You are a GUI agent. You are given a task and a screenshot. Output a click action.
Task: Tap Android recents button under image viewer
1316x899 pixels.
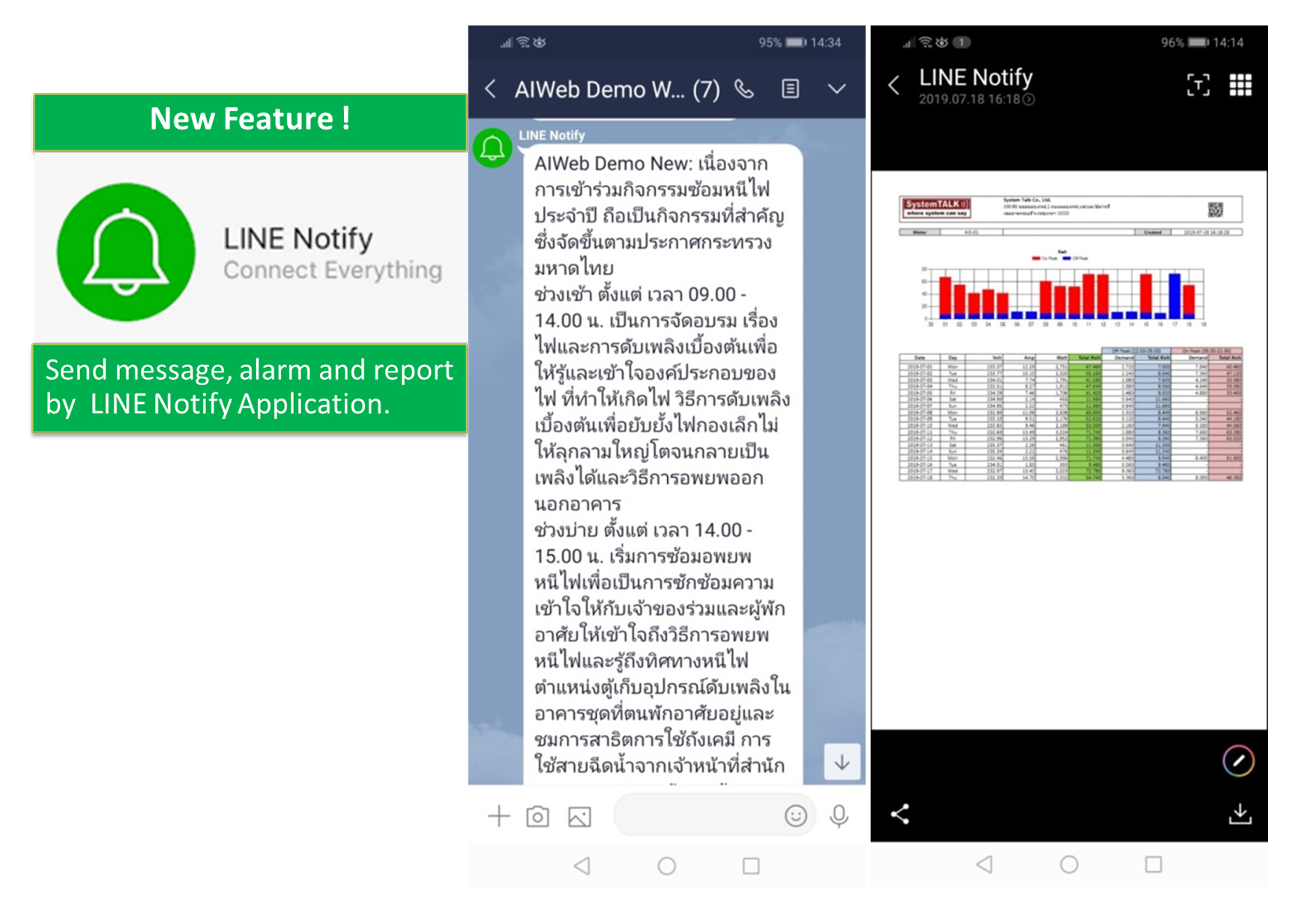tap(1153, 865)
